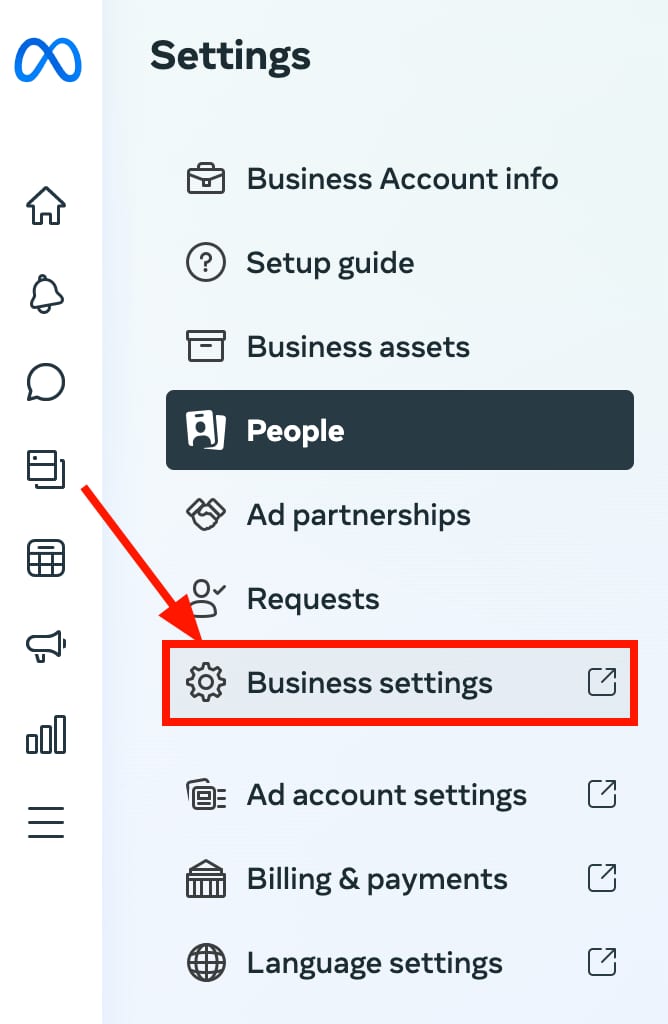Screen dimensions: 668x1024
Task: Open Insights via the bar chart icon
Action: coord(45,733)
